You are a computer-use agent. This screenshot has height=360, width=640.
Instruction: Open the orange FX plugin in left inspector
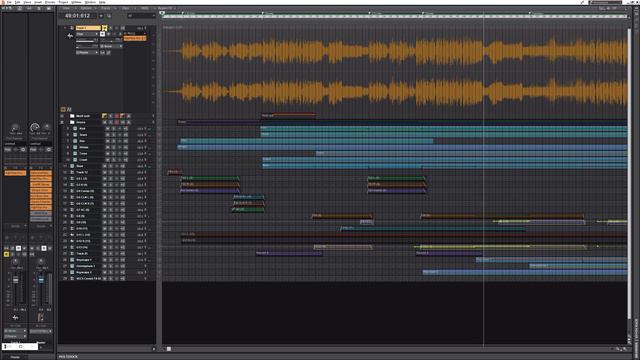[15, 173]
